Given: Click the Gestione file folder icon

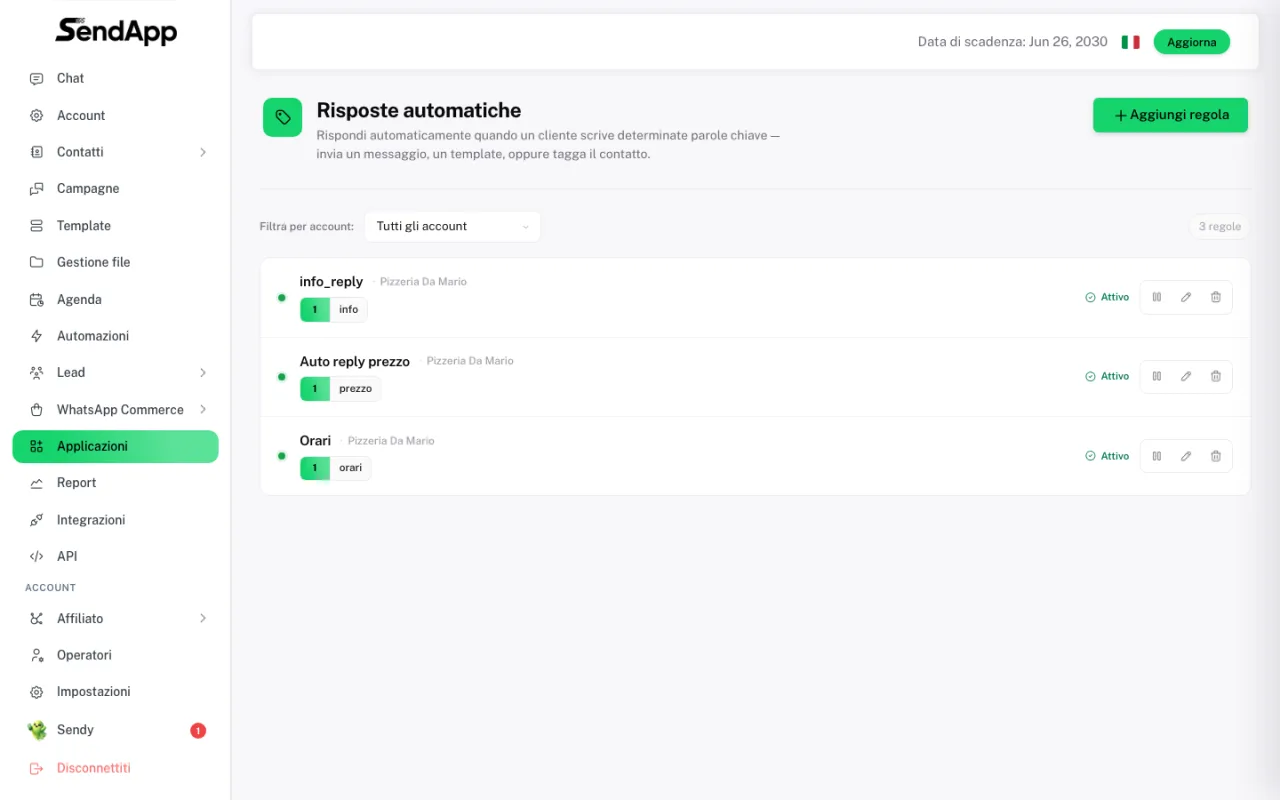Looking at the screenshot, I should [37, 262].
